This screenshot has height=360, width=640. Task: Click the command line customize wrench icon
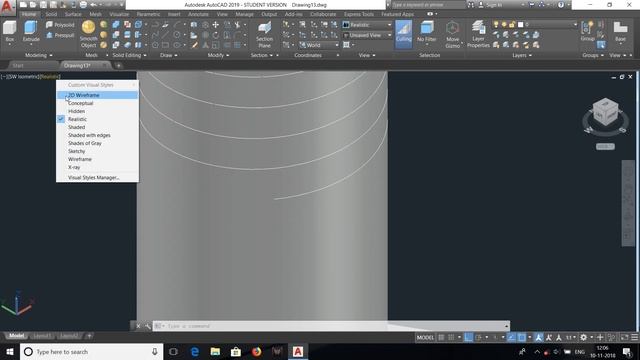[147, 326]
